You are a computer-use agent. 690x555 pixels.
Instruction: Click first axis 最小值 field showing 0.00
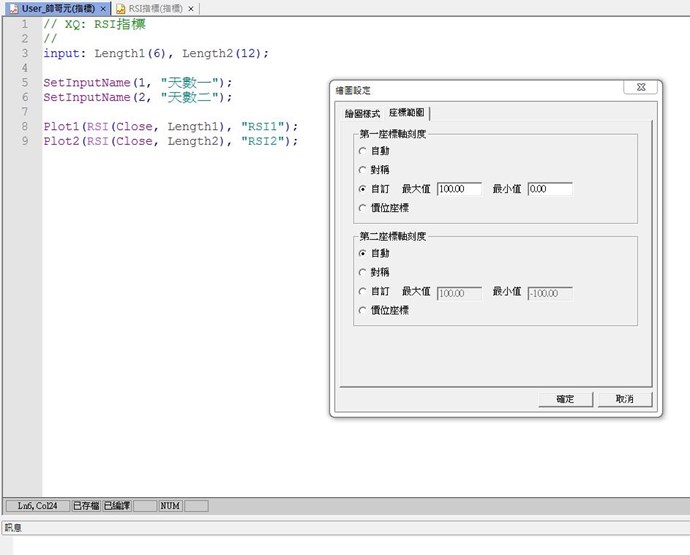(549, 188)
